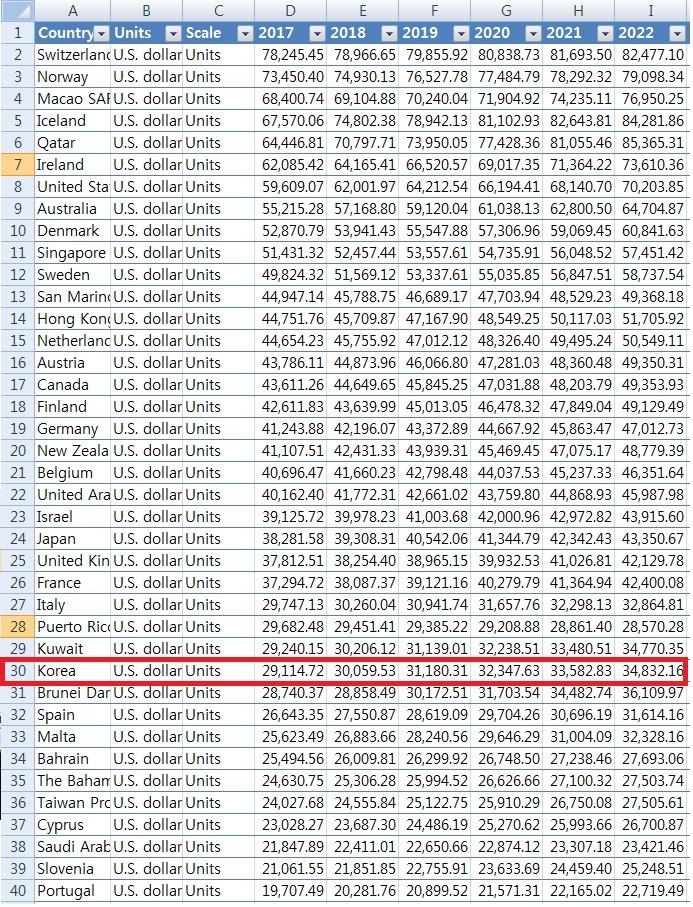Screen dimensions: 693x907
Task: Select column E header
Action: [x=363, y=10]
